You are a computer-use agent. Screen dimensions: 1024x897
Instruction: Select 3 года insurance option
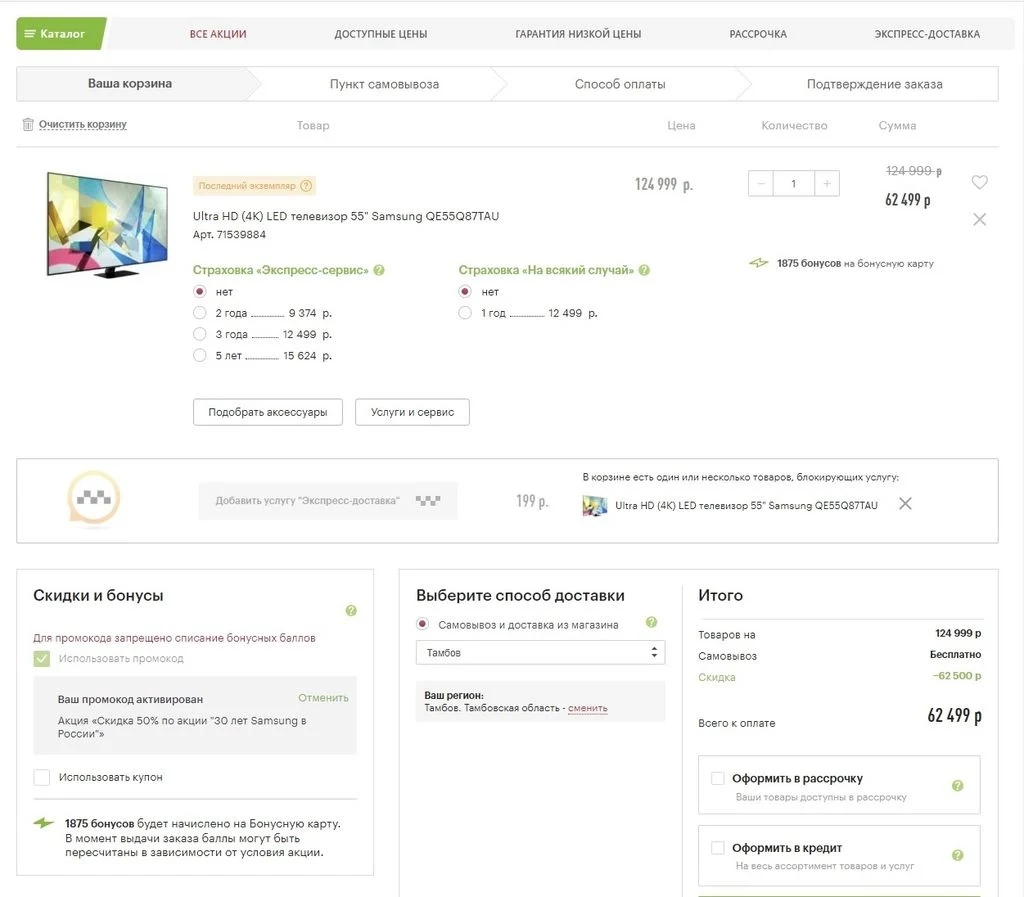[200, 334]
